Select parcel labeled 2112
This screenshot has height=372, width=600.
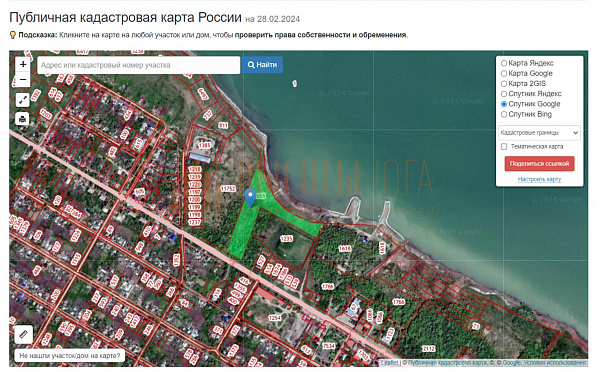pyautogui.click(x=428, y=348)
